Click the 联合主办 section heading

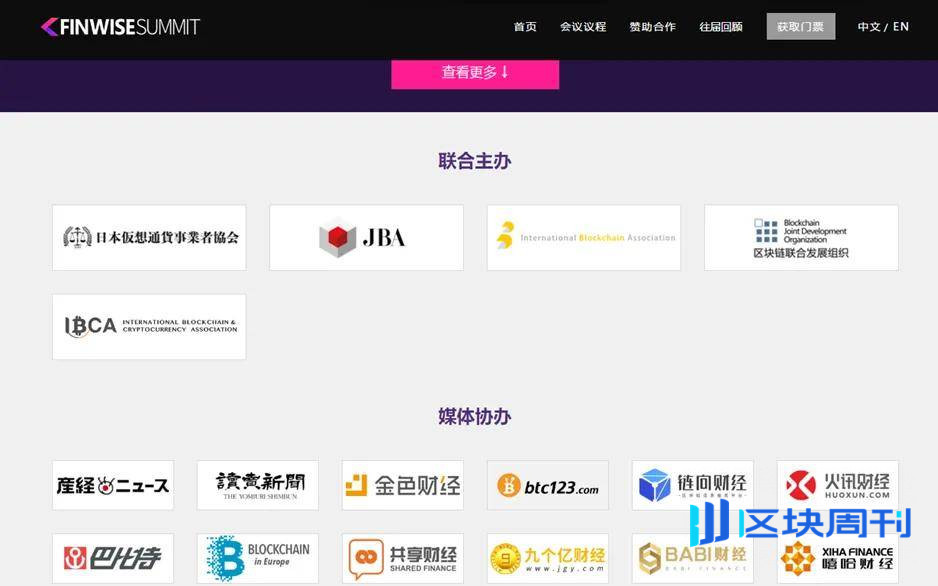[x=475, y=161]
